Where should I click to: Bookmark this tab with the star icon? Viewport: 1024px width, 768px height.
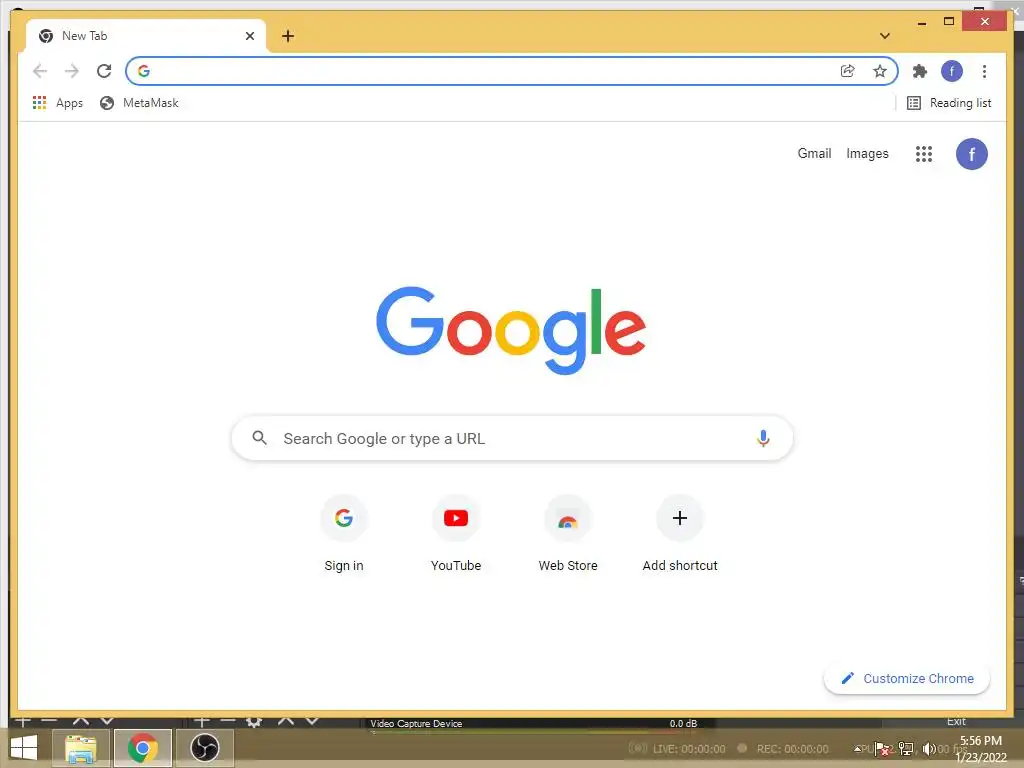[x=880, y=71]
